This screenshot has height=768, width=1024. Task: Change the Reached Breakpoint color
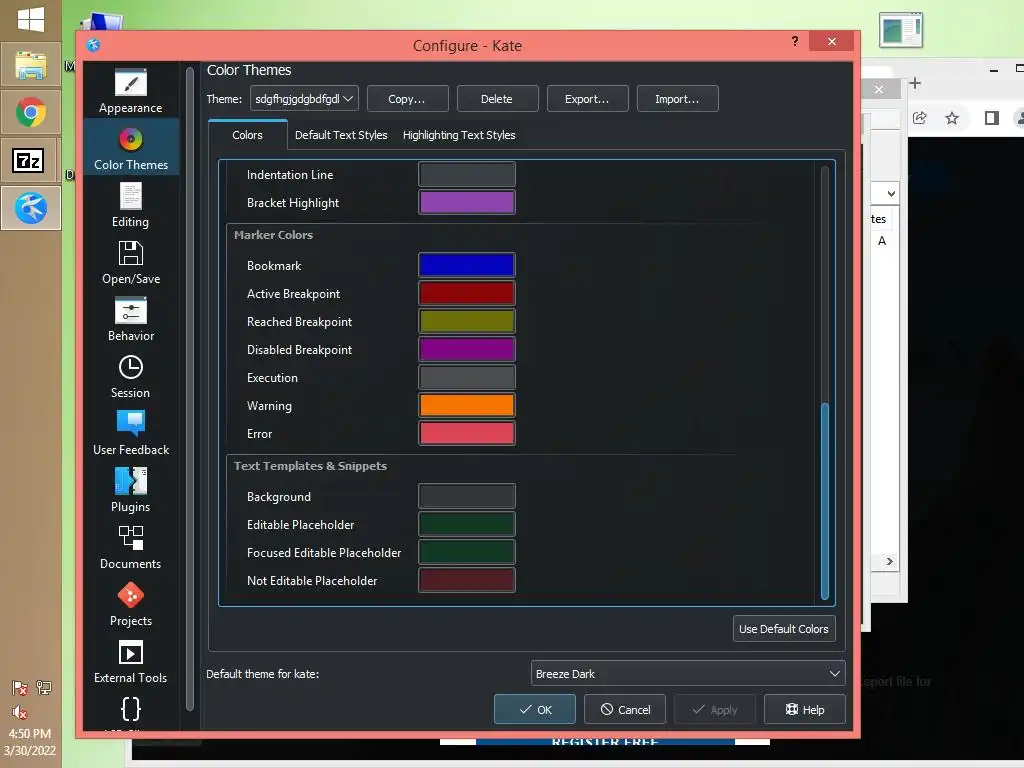467,321
